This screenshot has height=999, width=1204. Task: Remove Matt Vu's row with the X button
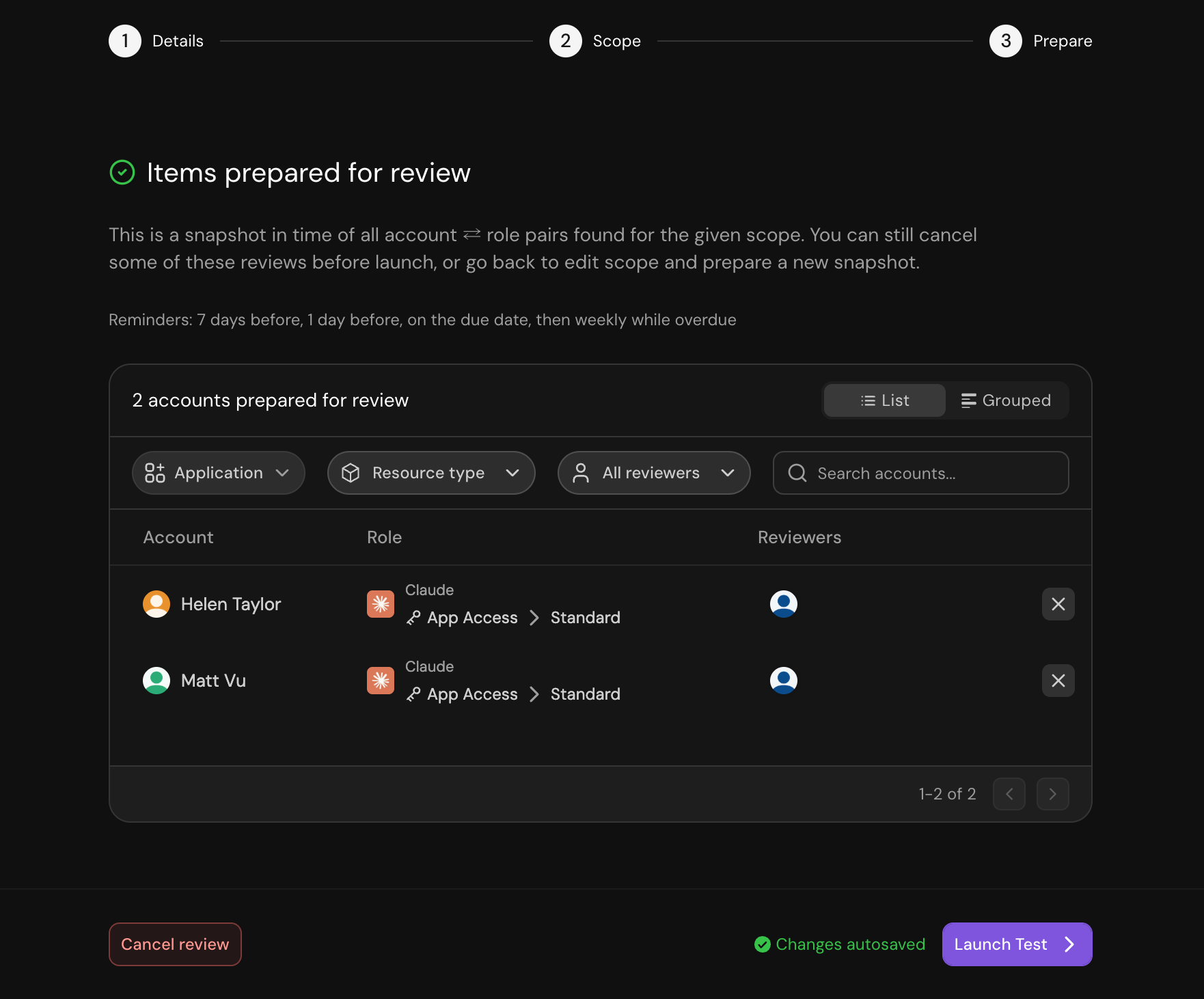coord(1058,681)
